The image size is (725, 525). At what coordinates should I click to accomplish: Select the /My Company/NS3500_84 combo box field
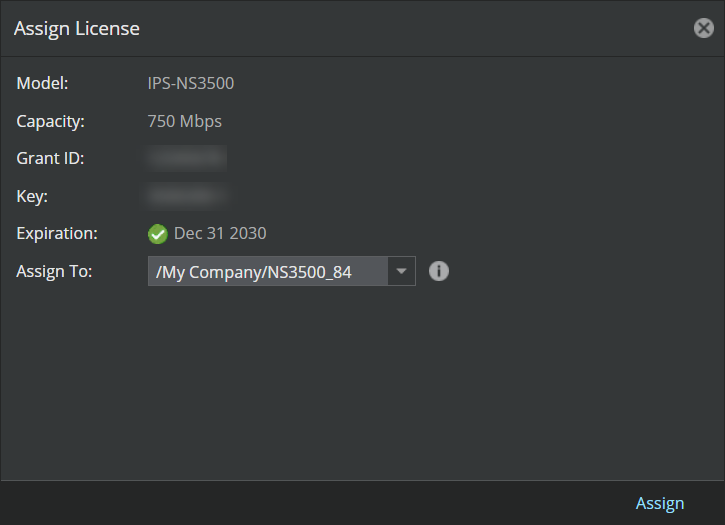(x=282, y=271)
